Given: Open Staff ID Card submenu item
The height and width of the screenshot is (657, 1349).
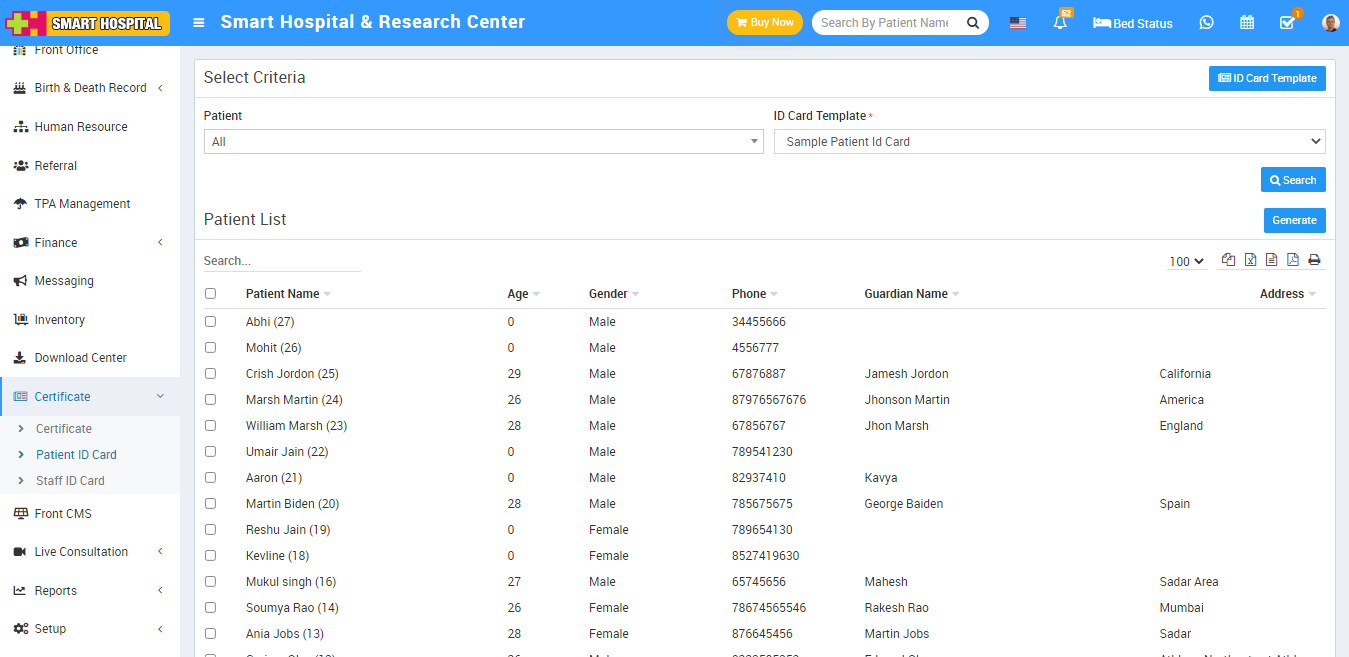Looking at the screenshot, I should 70,481.
